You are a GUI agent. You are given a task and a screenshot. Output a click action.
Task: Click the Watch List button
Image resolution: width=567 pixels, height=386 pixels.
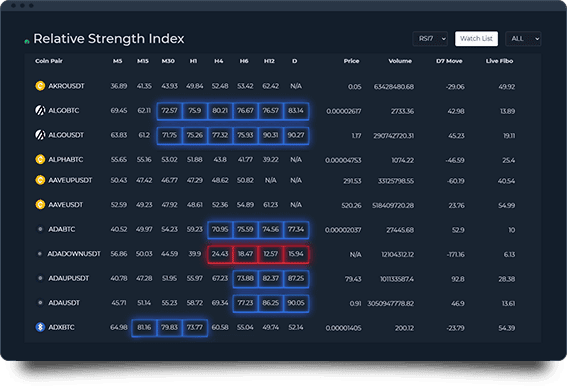click(476, 39)
